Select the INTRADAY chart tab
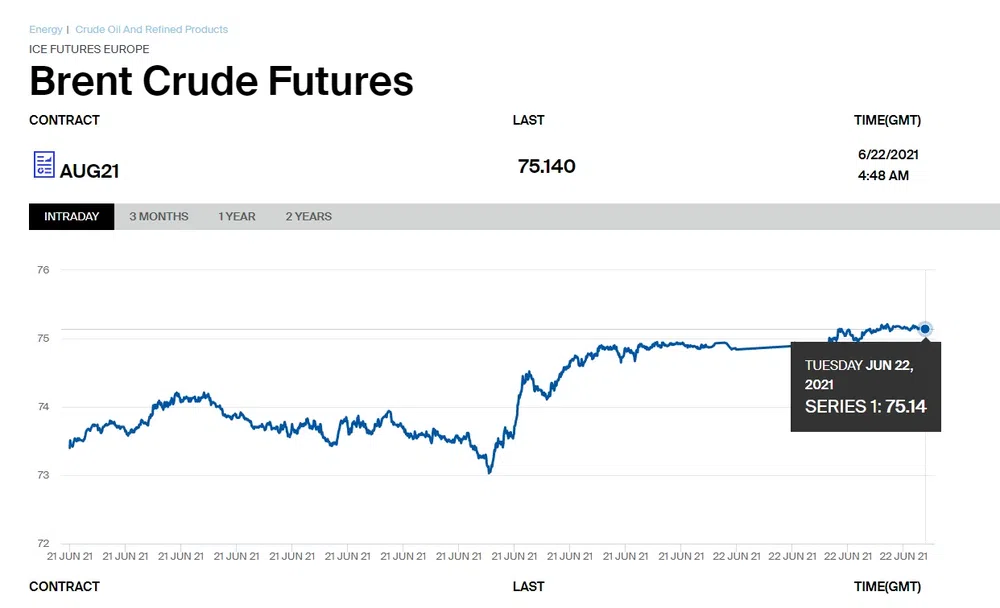The height and width of the screenshot is (608, 1000). (71, 217)
